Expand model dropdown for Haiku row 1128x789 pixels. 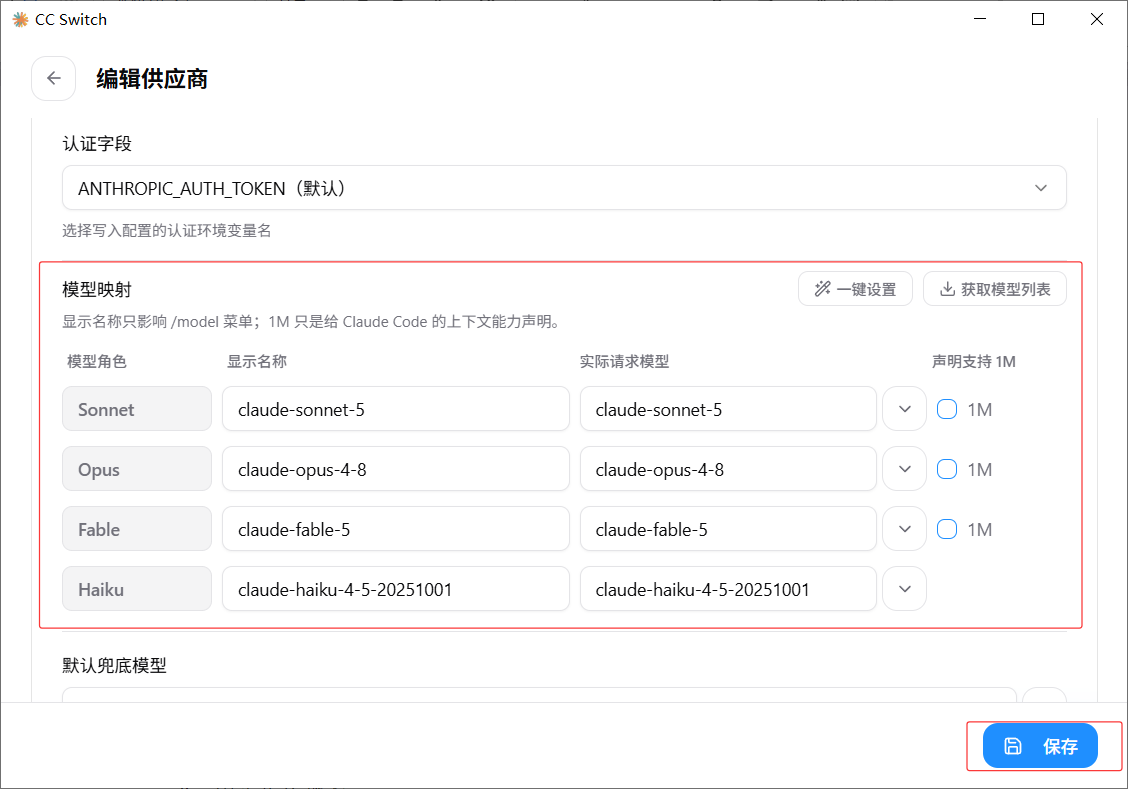[905, 589]
